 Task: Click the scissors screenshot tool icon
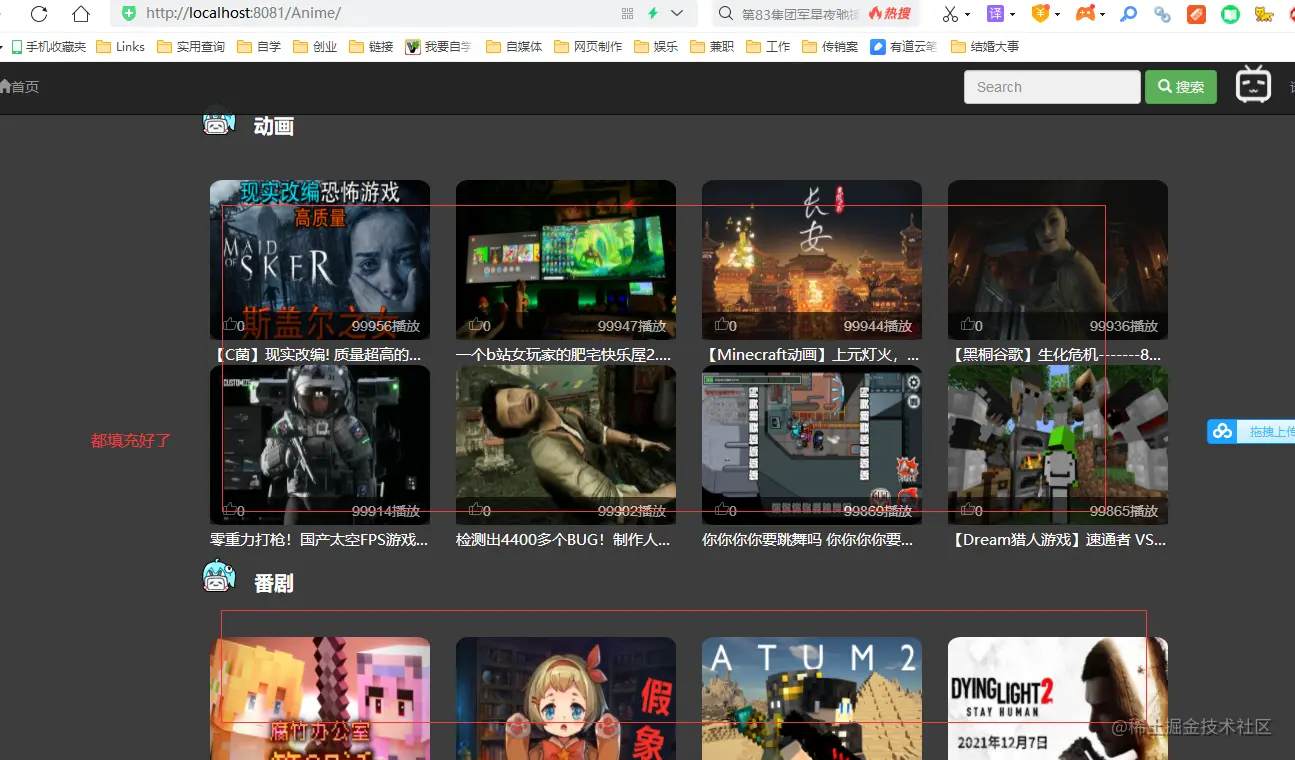pos(950,14)
